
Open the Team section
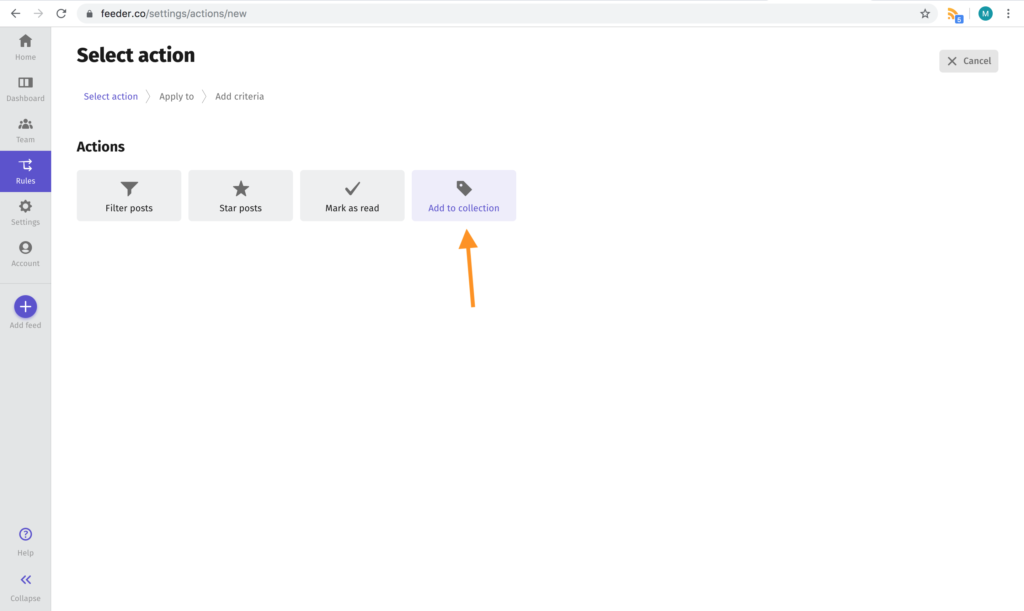tap(25, 130)
